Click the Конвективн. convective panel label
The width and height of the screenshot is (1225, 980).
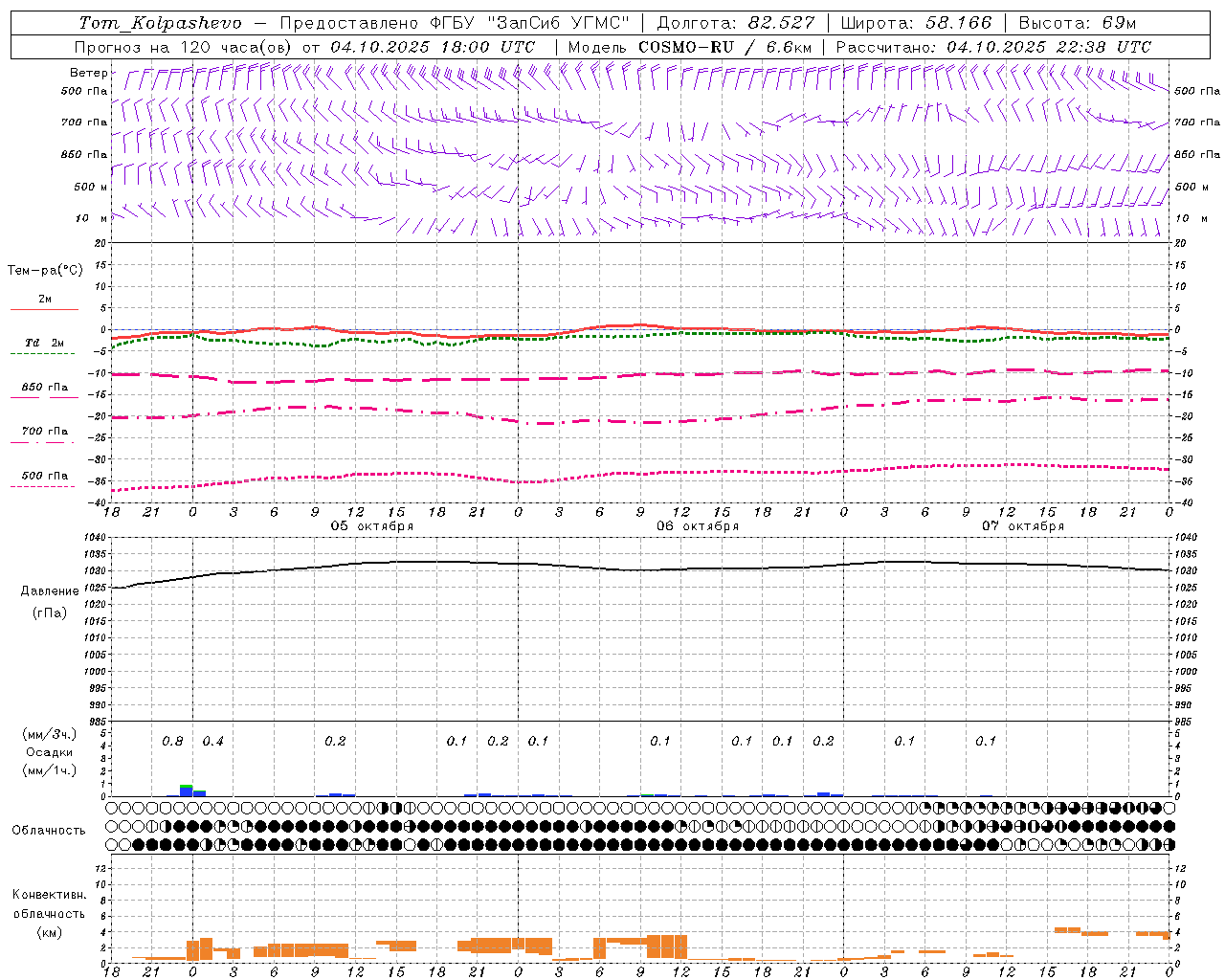pos(50,895)
